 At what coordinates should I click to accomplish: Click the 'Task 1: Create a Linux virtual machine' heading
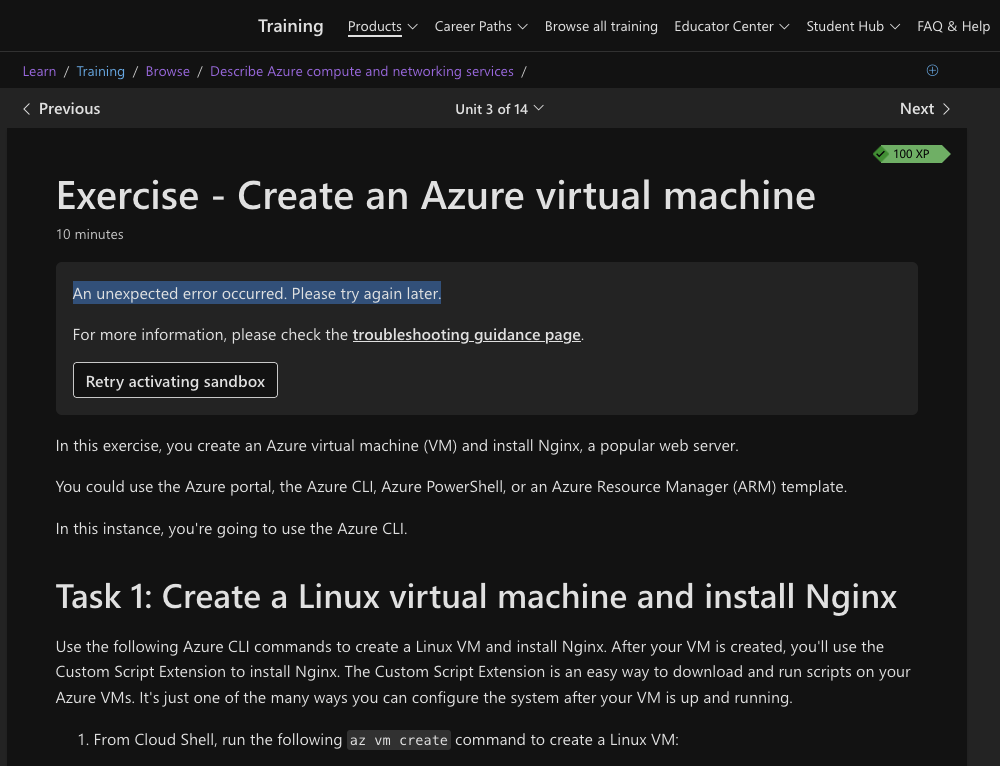pyautogui.click(x=476, y=596)
